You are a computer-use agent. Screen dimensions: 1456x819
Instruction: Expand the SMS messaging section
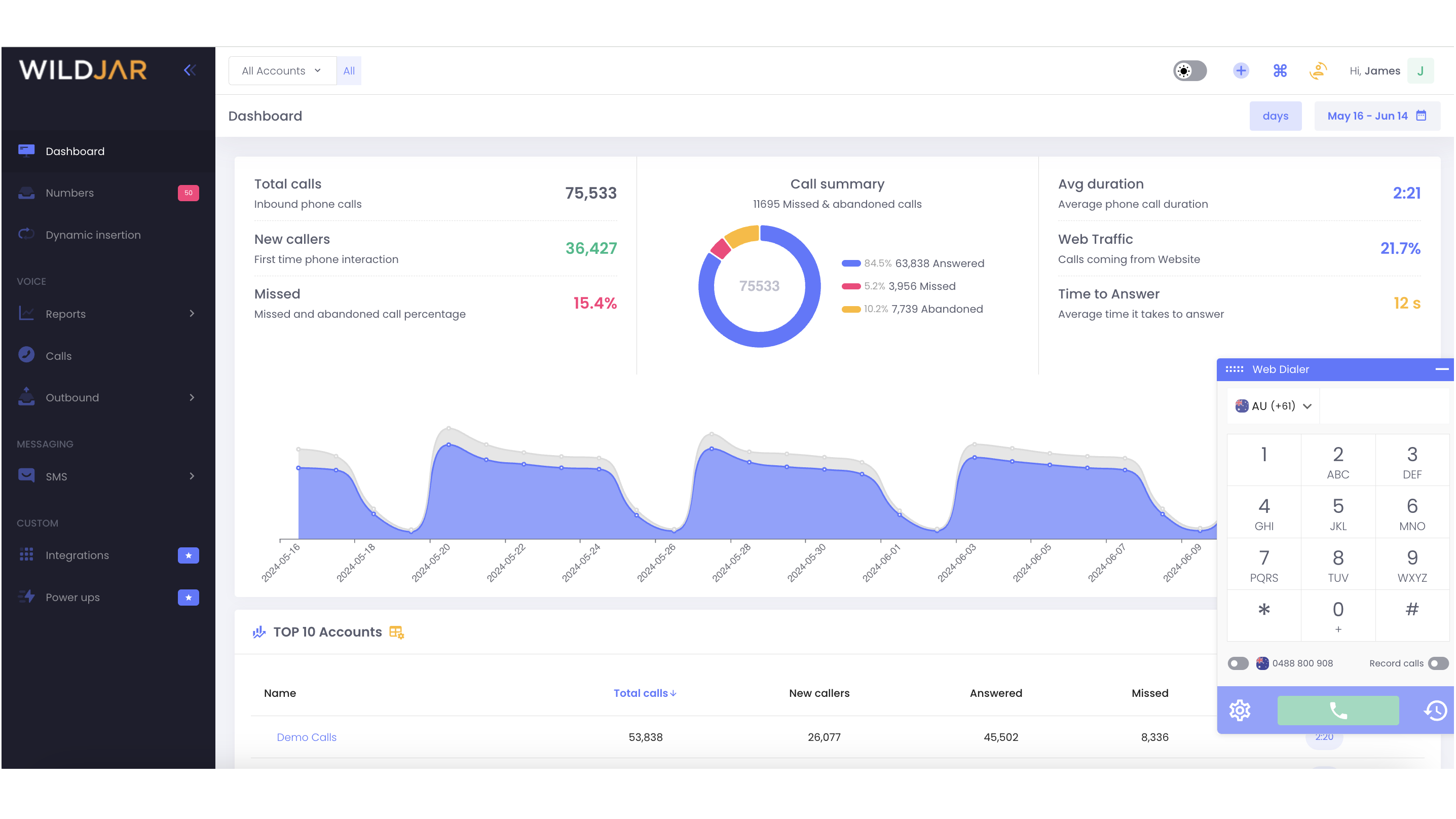pos(57,476)
